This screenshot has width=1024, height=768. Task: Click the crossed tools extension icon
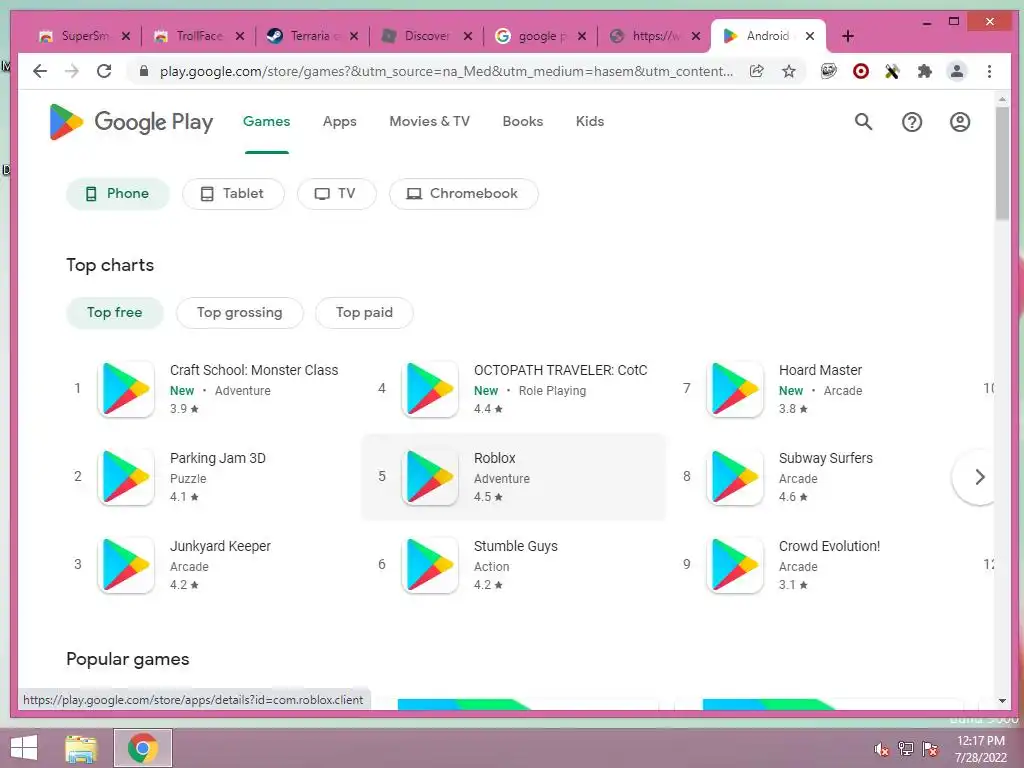pos(892,71)
